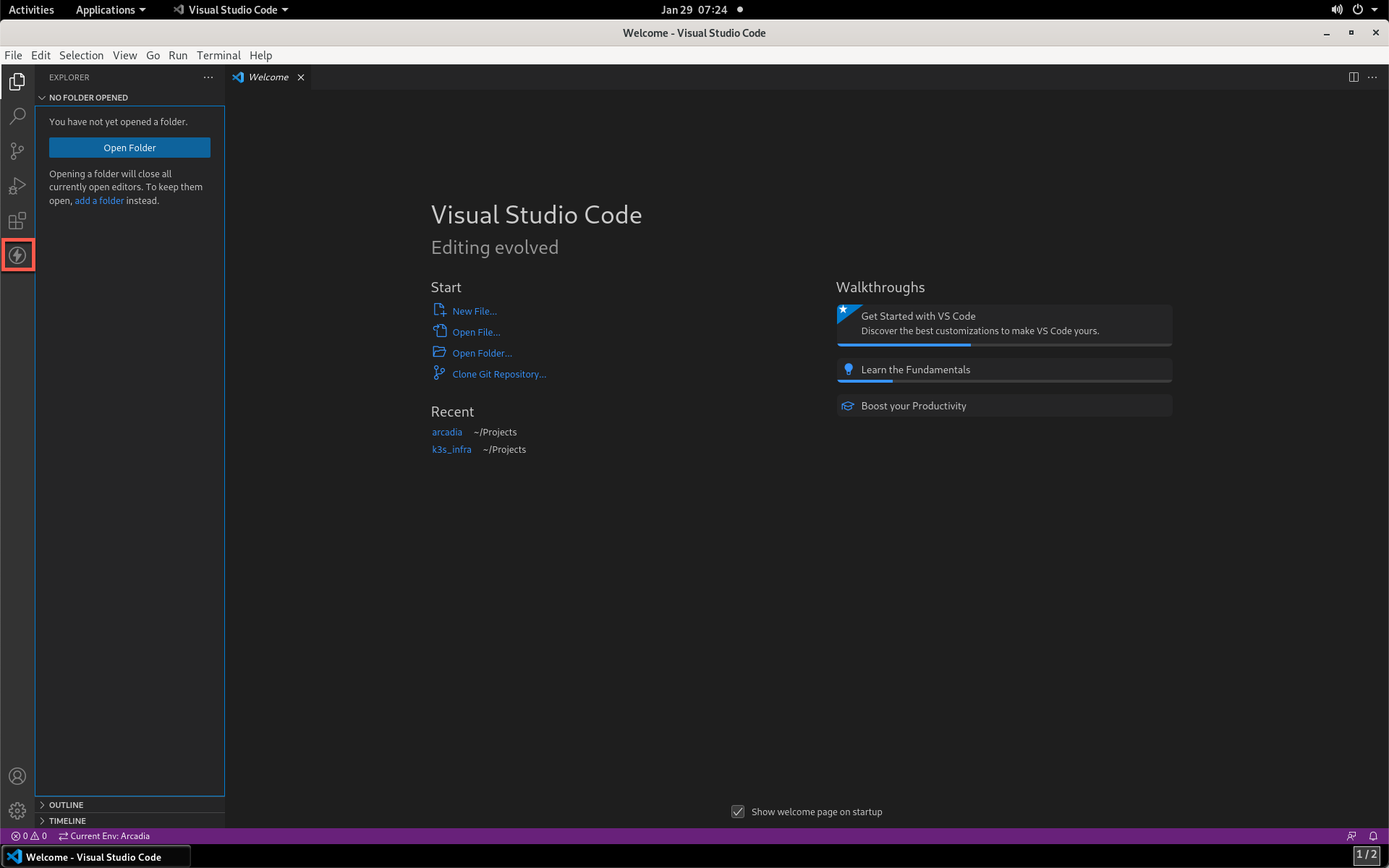Open the Run and Debug view icon
Image resolution: width=1389 pixels, height=868 pixels.
pyautogui.click(x=17, y=186)
